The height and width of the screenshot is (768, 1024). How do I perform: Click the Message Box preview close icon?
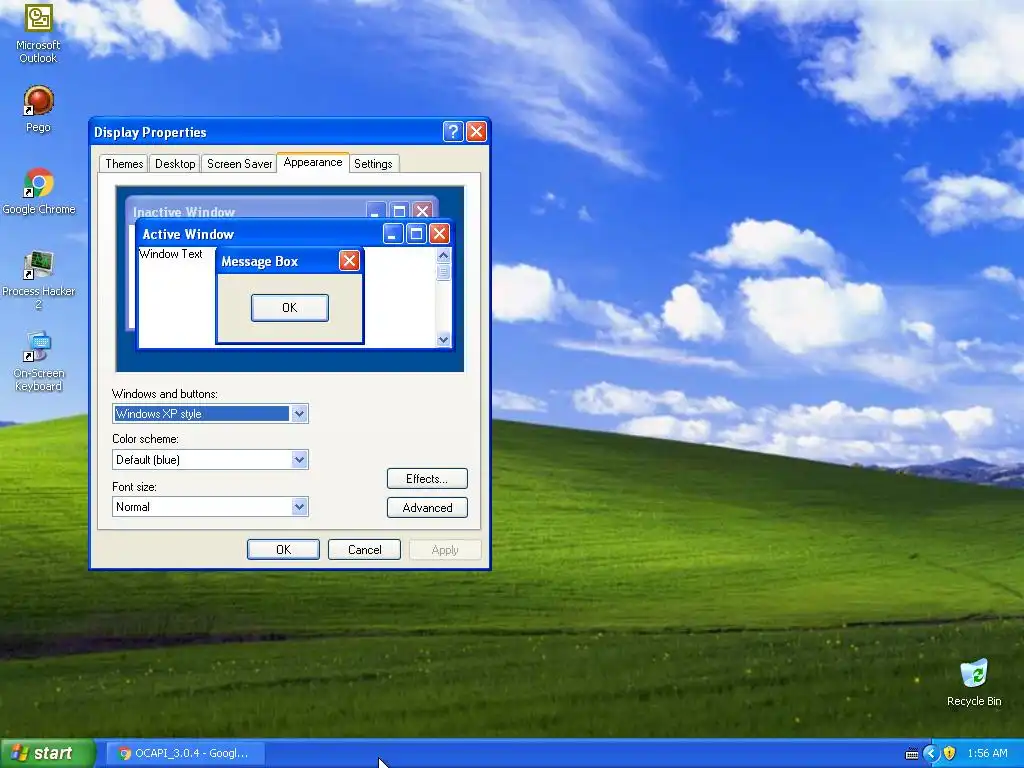point(349,261)
